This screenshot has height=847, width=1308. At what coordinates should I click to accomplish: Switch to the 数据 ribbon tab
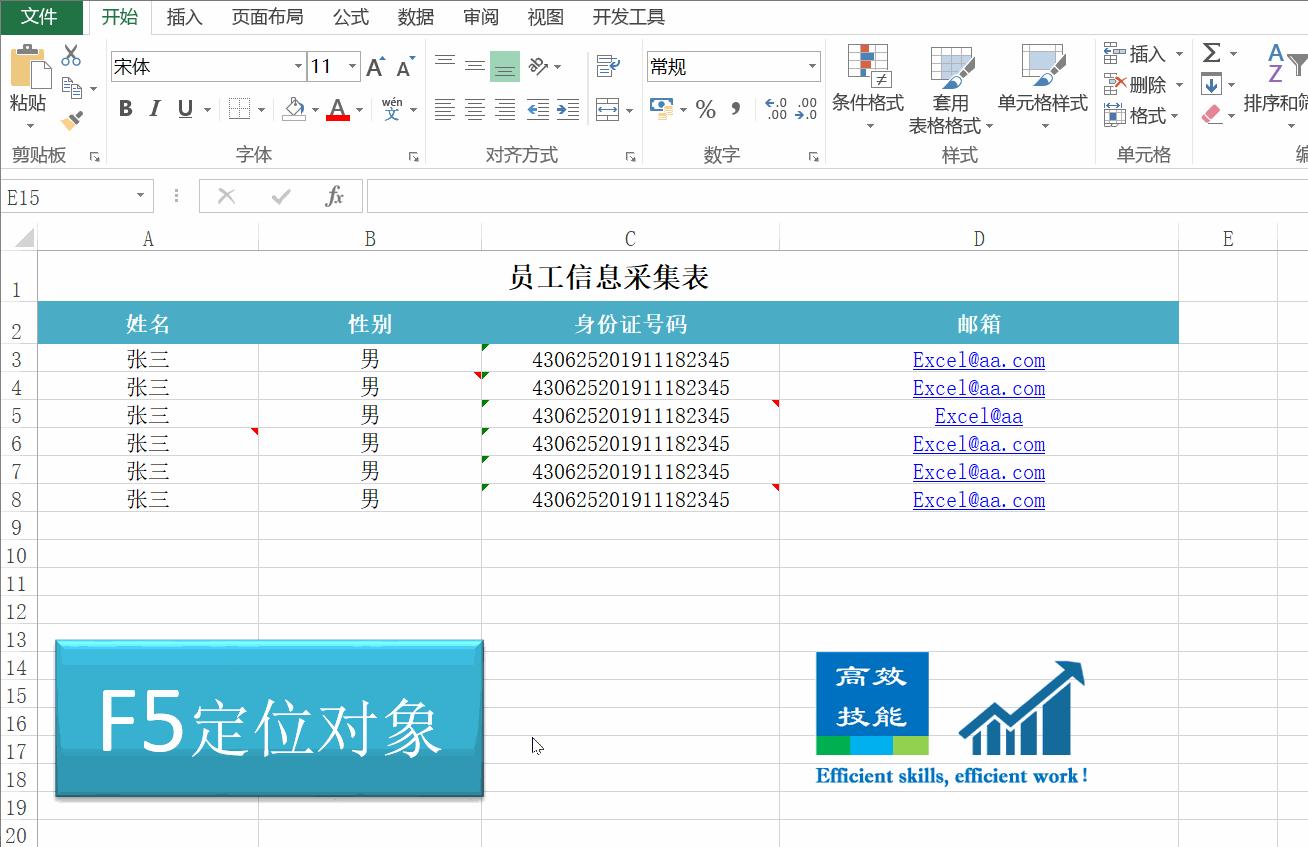click(x=415, y=17)
